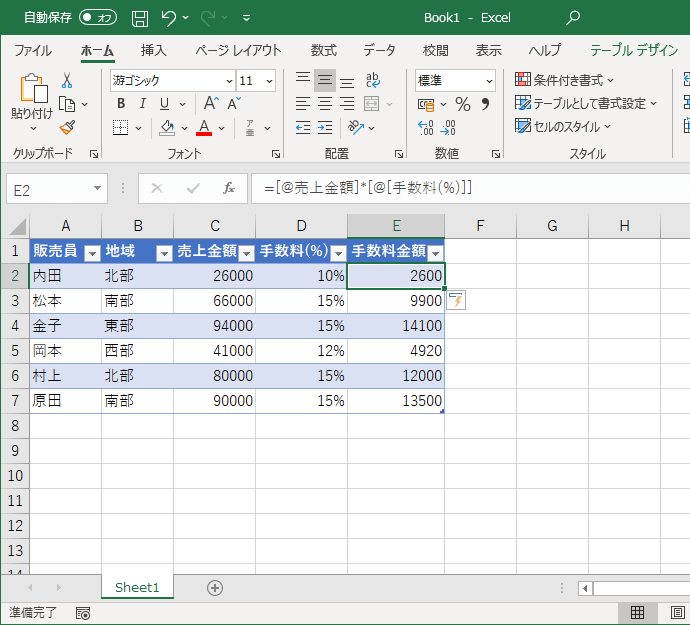The width and height of the screenshot is (690, 625).
Task: Click the red font color button
Action: point(204,128)
